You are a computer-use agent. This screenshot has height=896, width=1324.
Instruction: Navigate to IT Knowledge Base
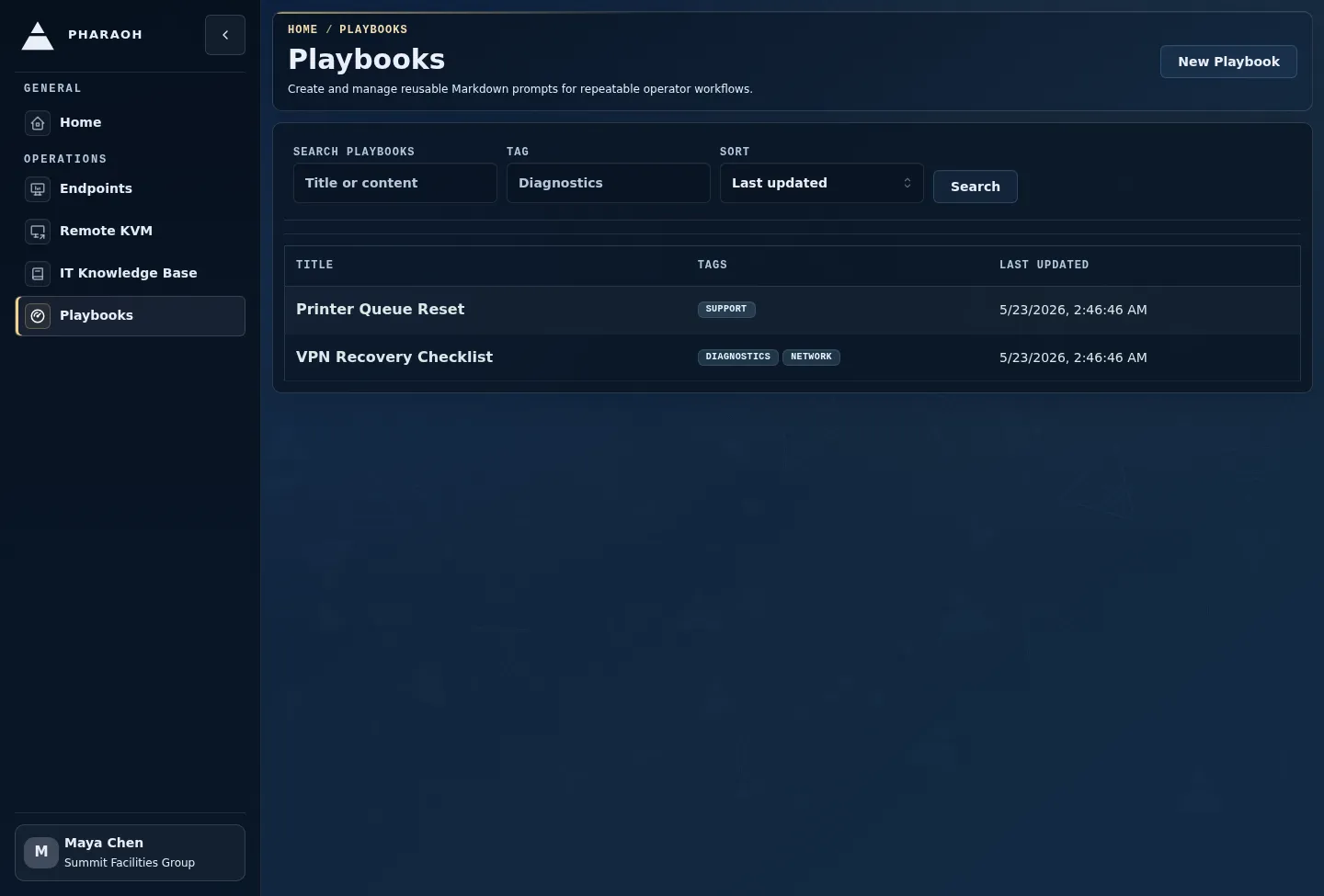click(x=131, y=273)
